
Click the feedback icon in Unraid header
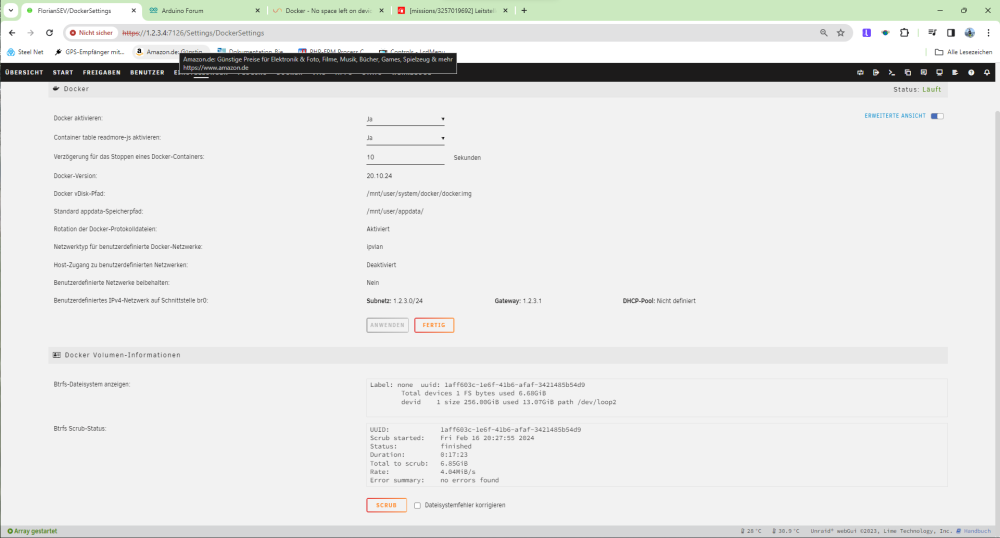(x=923, y=73)
